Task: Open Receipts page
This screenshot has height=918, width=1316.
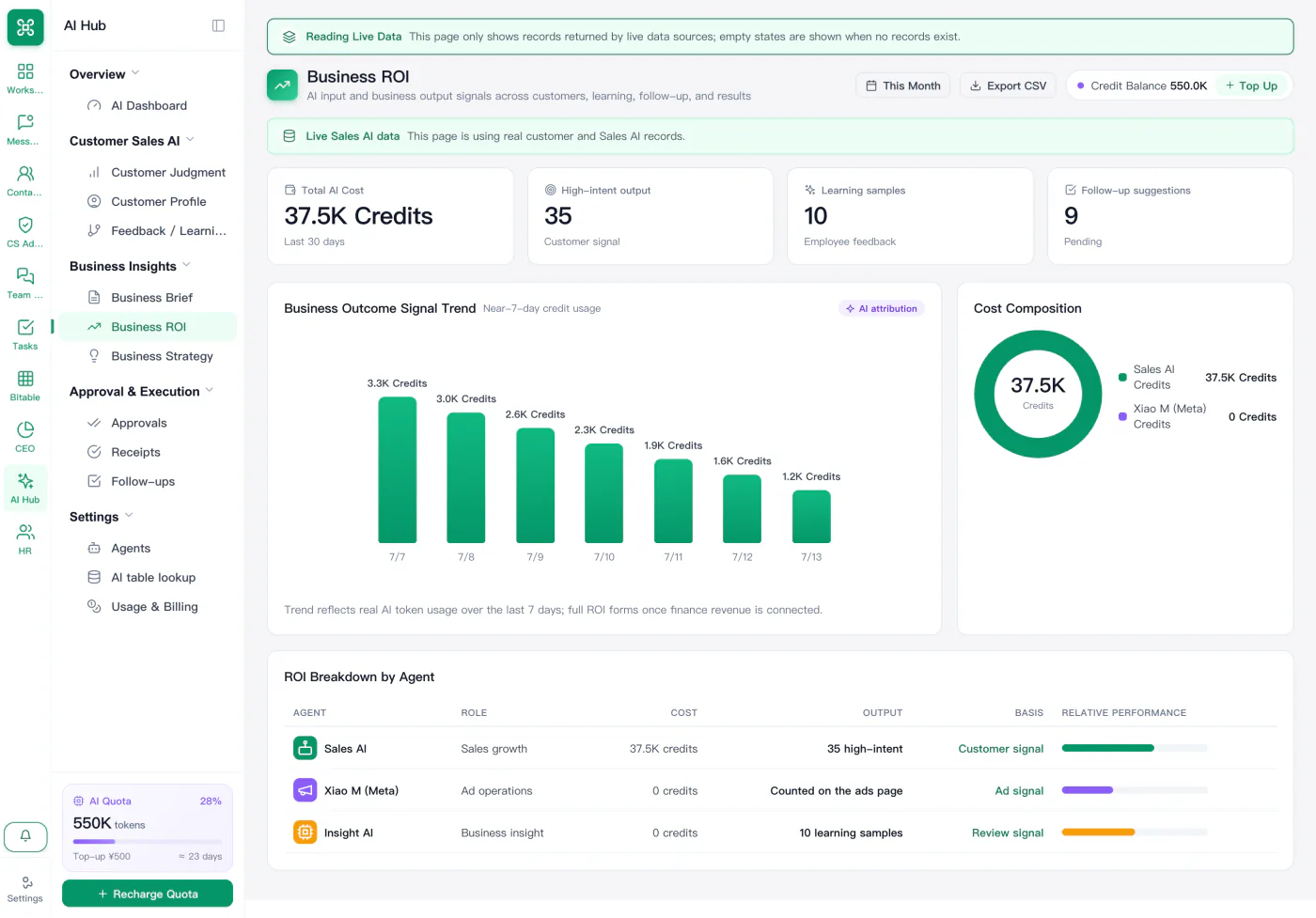Action: pyautogui.click(x=148, y=453)
